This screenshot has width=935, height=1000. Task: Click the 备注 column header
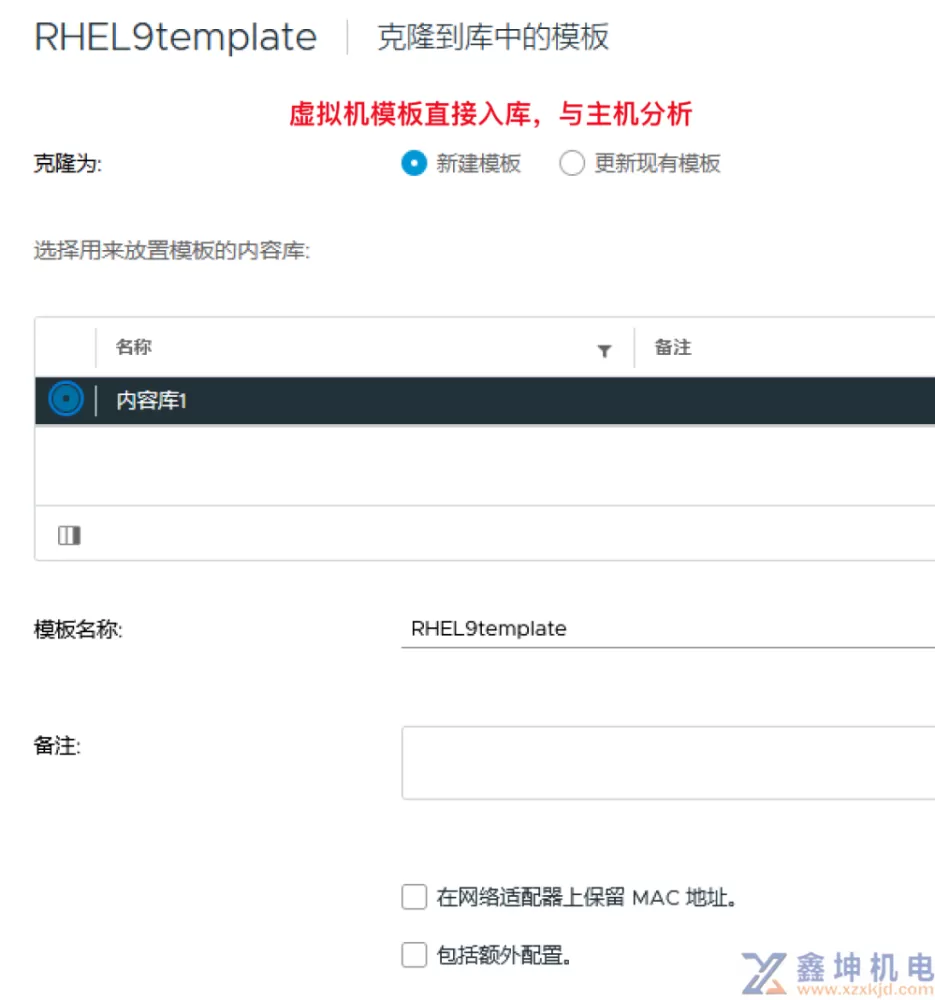click(x=673, y=347)
